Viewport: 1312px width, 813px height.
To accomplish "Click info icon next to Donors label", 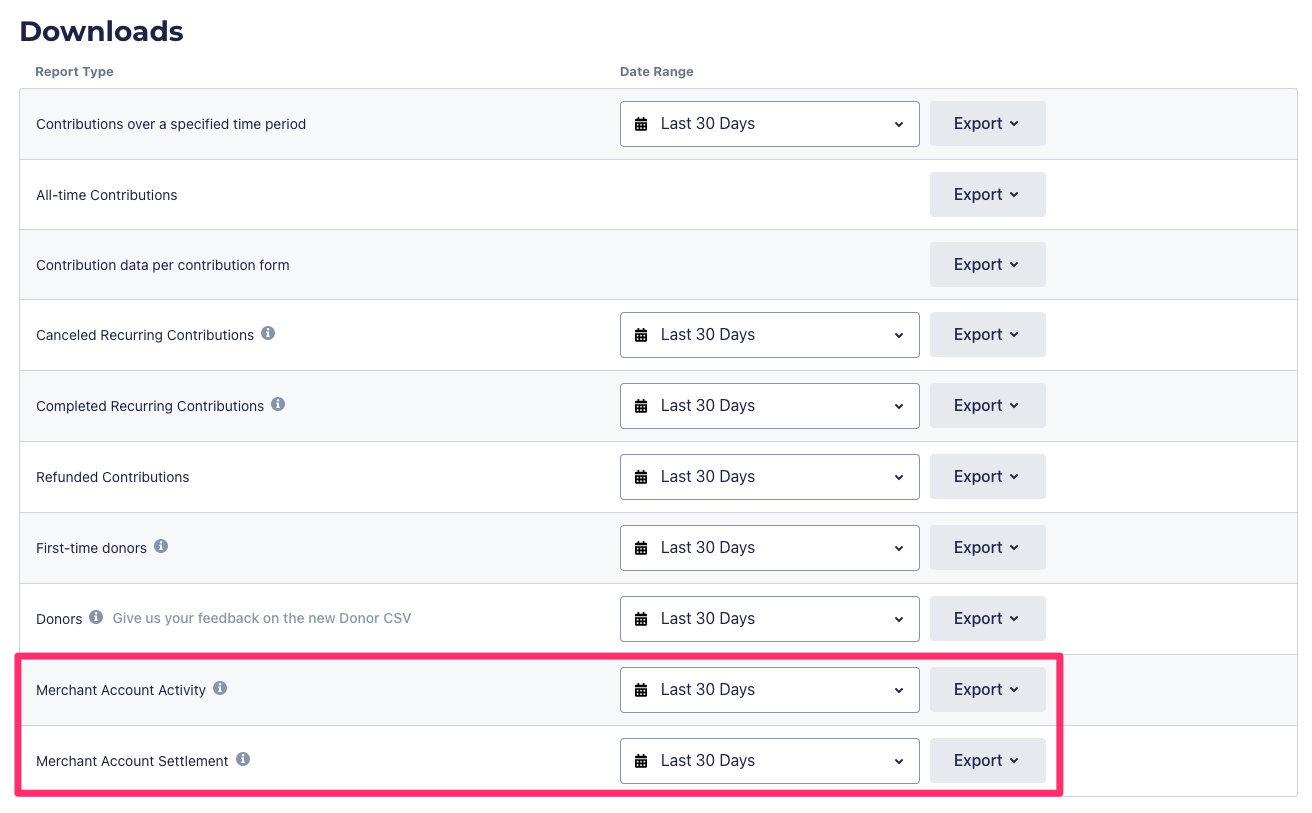I will point(96,617).
